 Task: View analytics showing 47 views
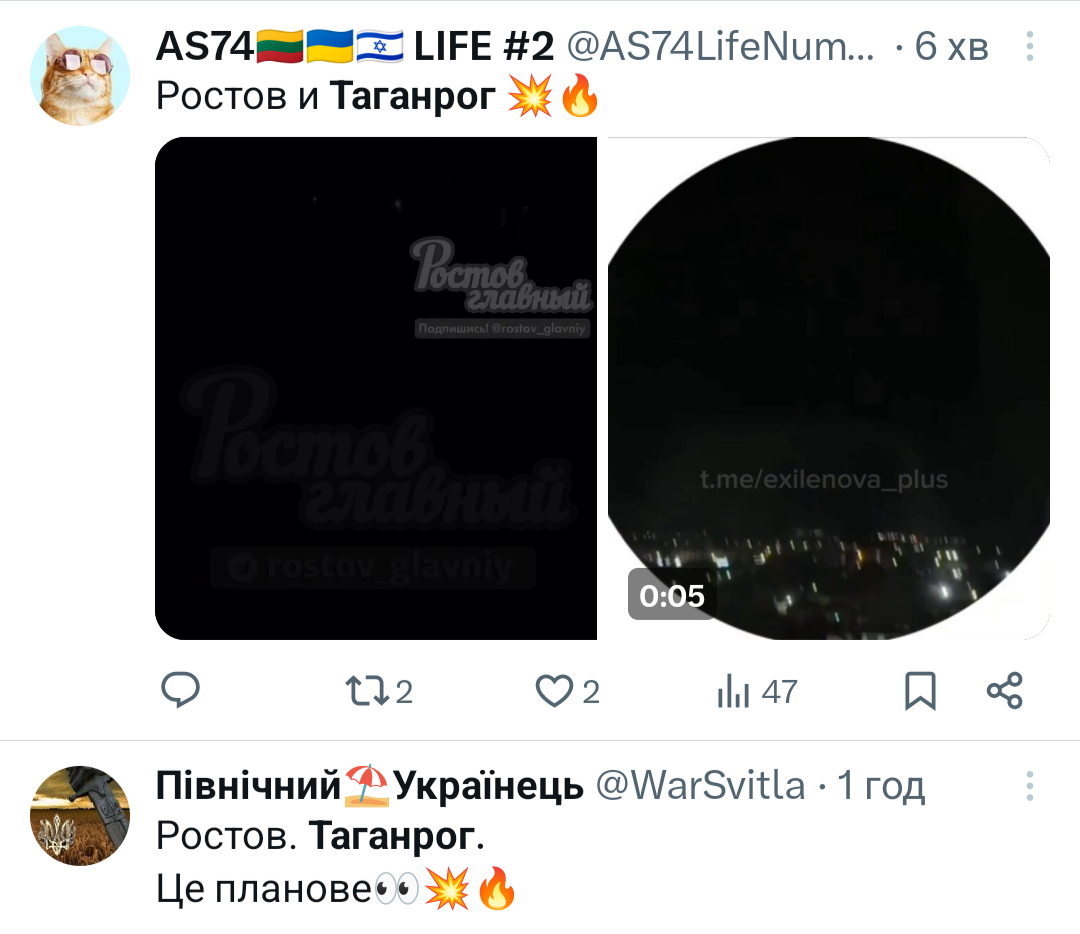point(757,692)
